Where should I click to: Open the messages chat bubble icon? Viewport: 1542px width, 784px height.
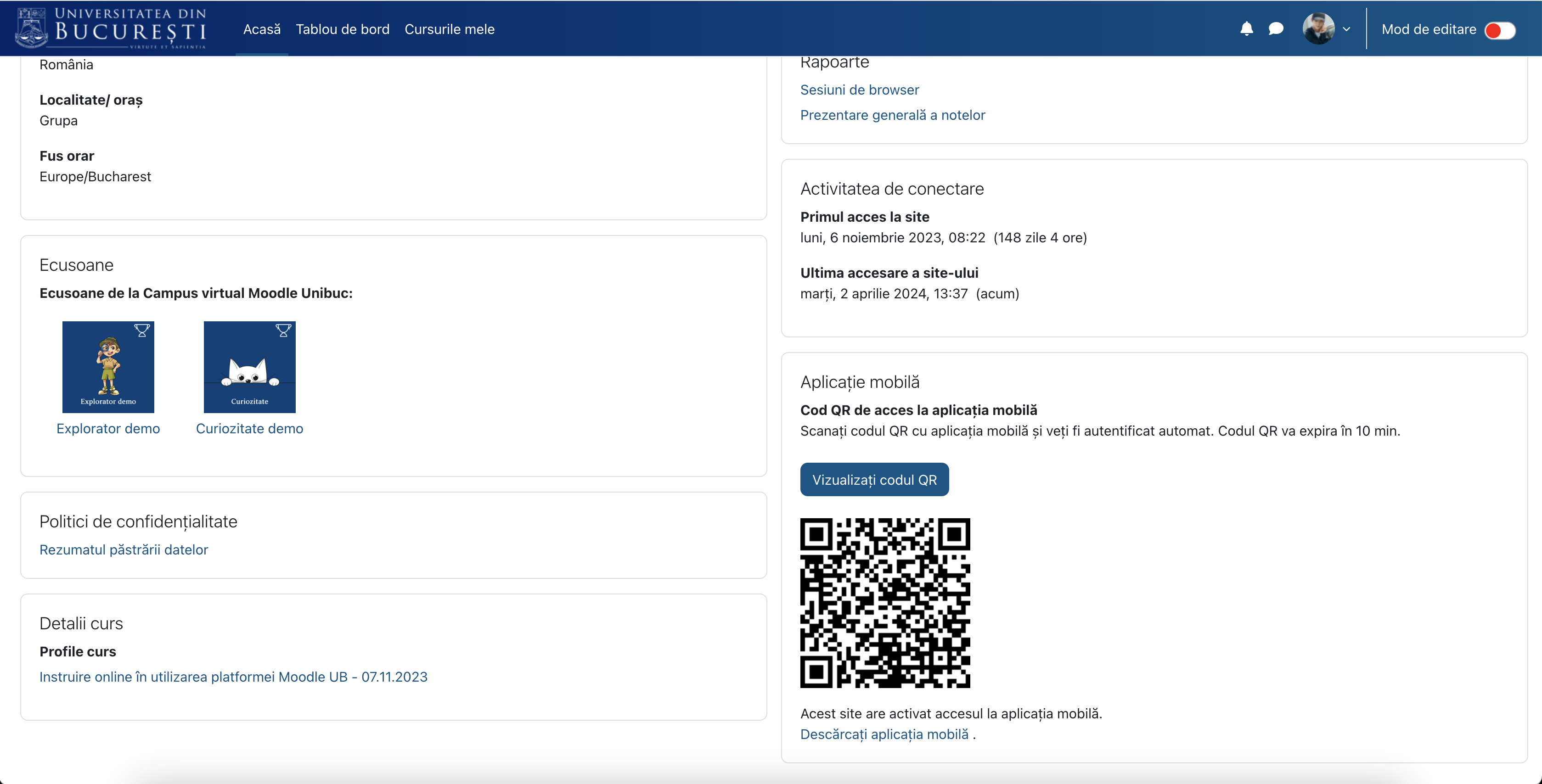tap(1276, 29)
